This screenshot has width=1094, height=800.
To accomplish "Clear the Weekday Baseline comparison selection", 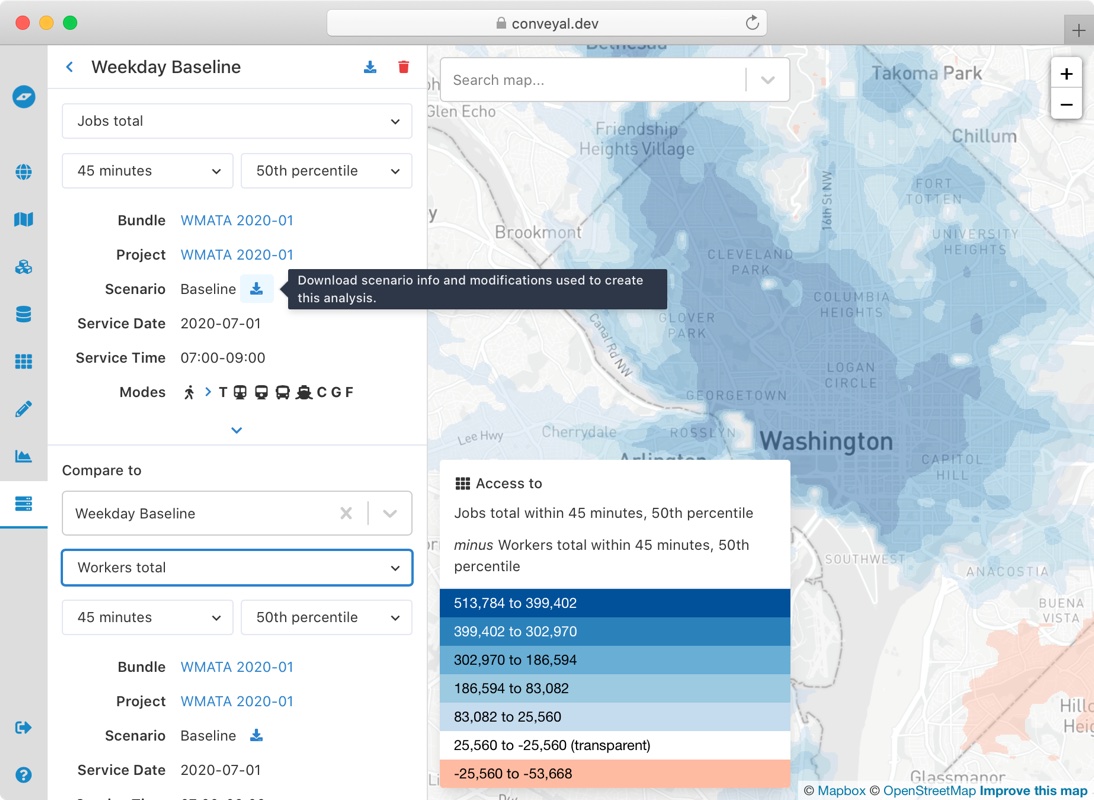I will pos(346,514).
